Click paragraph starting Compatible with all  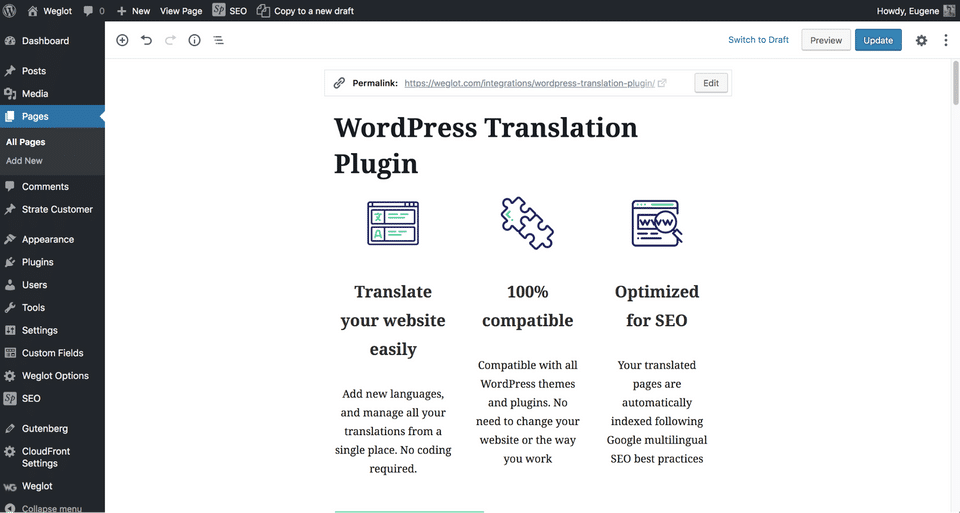click(x=528, y=411)
